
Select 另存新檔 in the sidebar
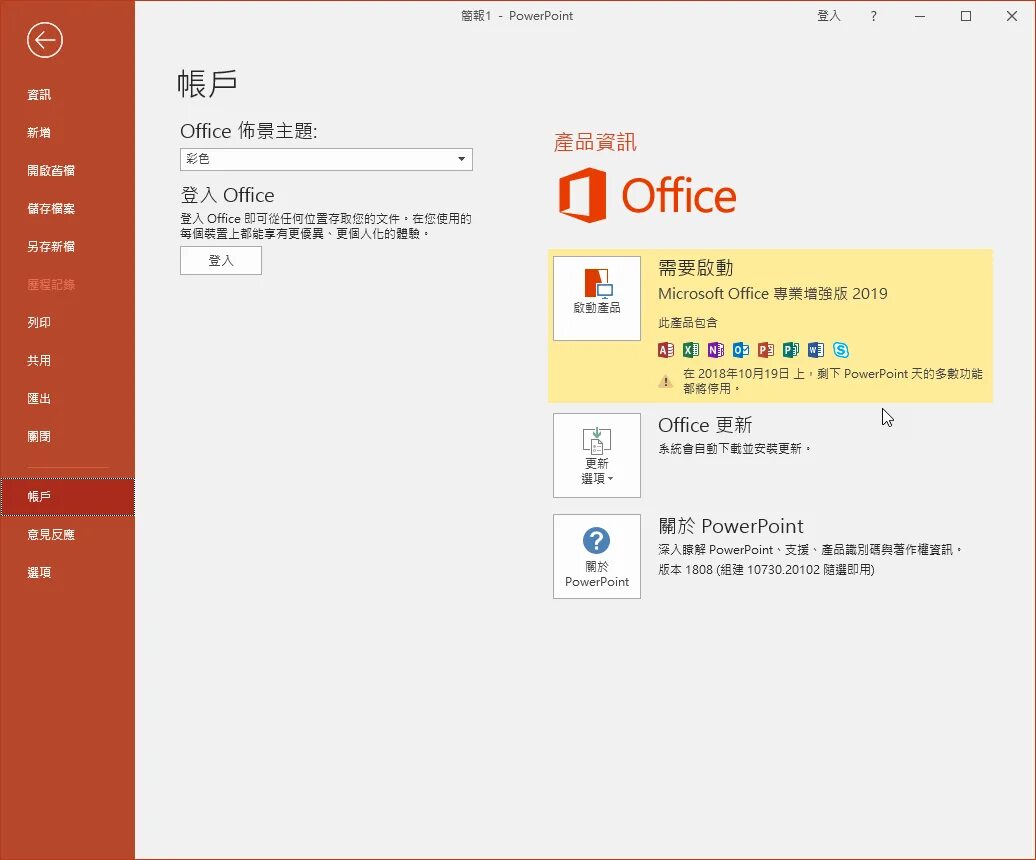pyautogui.click(x=51, y=246)
